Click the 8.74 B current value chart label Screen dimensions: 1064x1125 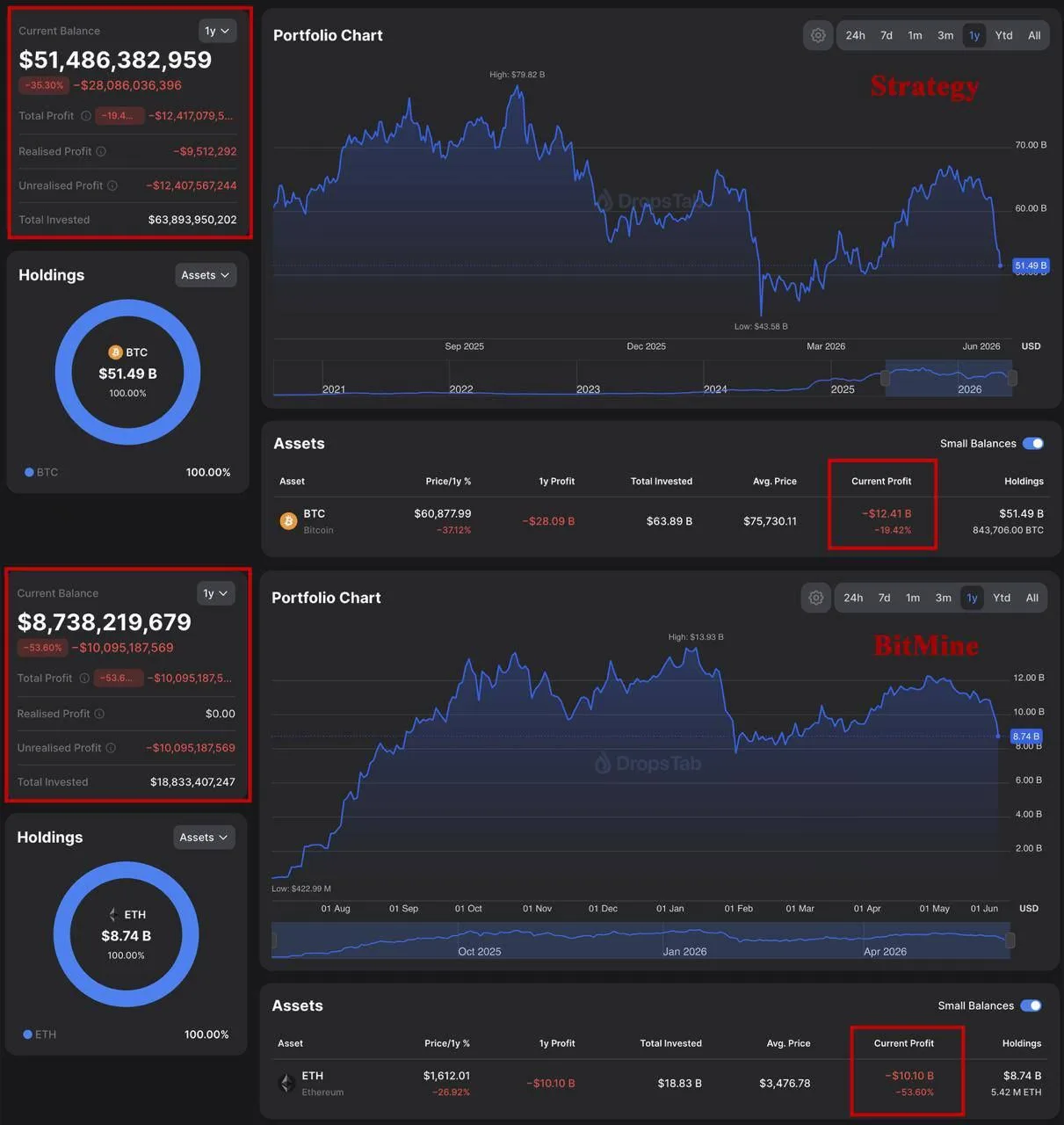click(1026, 737)
